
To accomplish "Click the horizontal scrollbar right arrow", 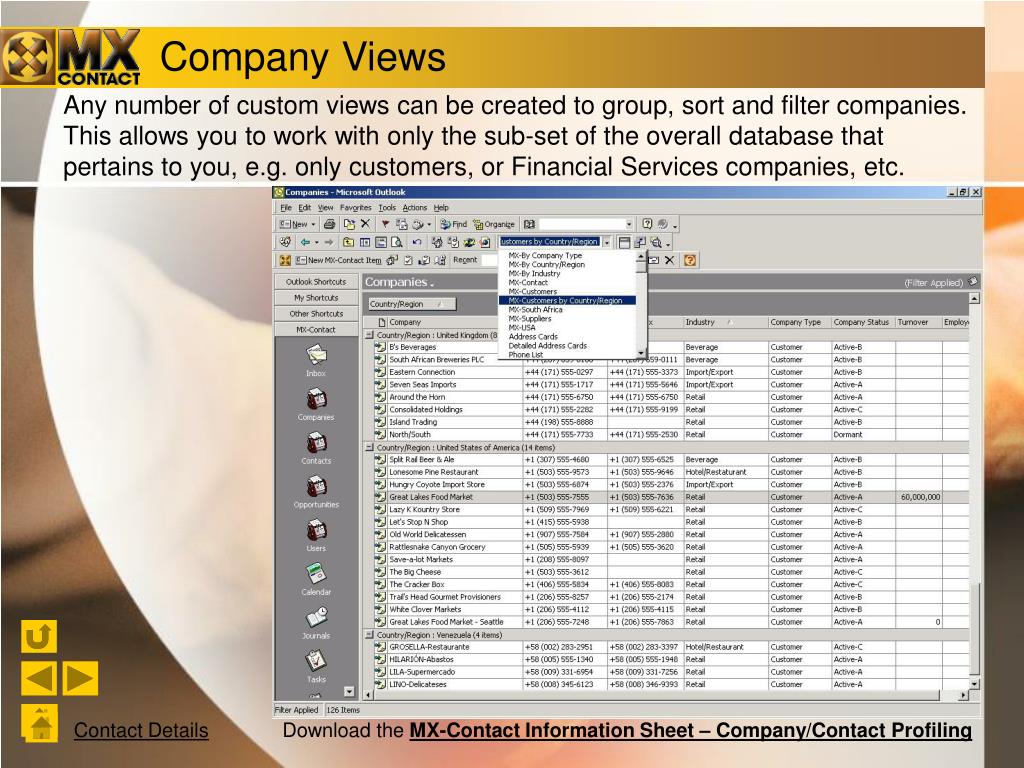I will pos(963,696).
